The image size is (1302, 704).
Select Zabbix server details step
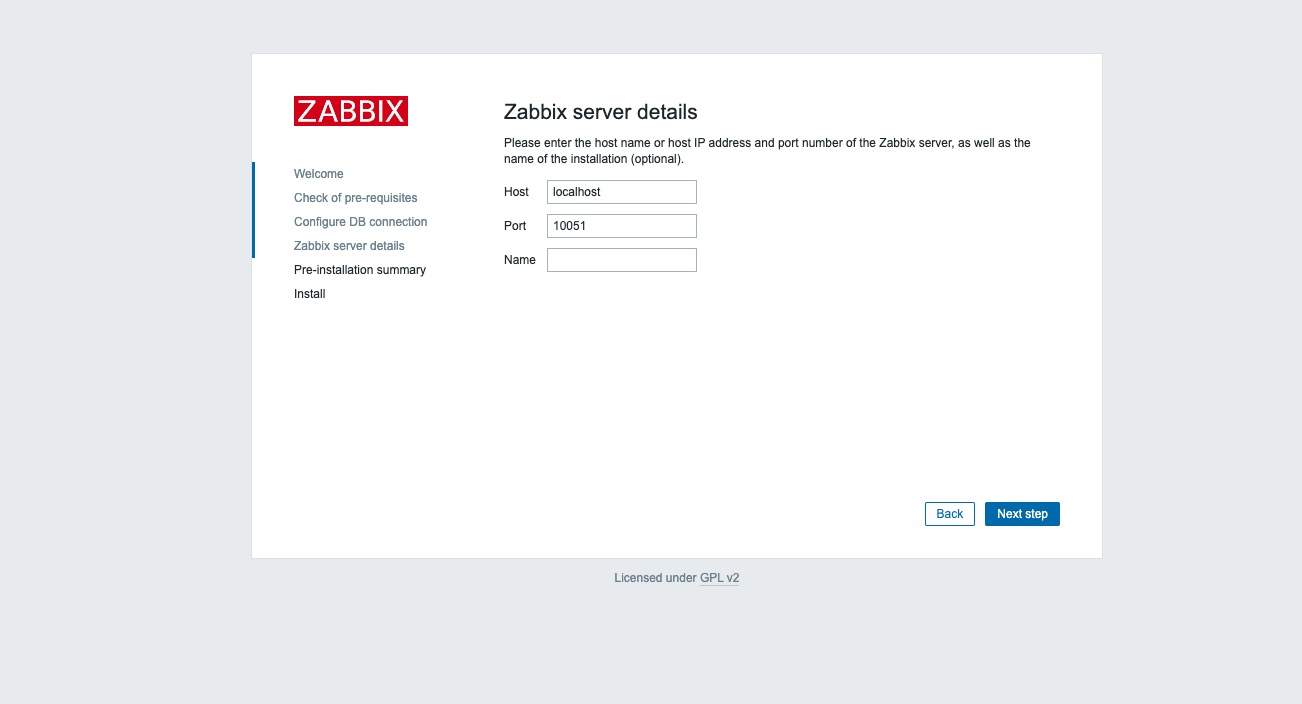349,246
